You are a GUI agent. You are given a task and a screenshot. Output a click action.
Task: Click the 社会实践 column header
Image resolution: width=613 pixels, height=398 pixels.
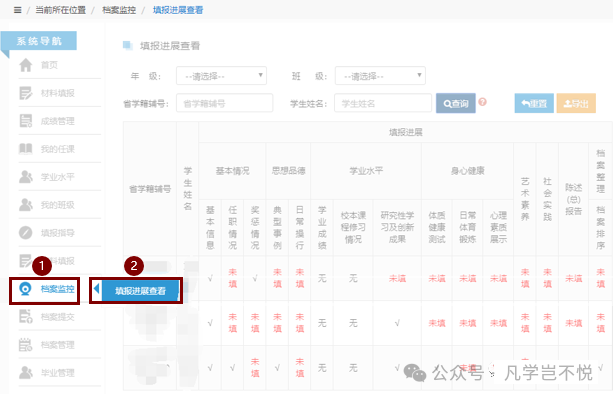547,199
